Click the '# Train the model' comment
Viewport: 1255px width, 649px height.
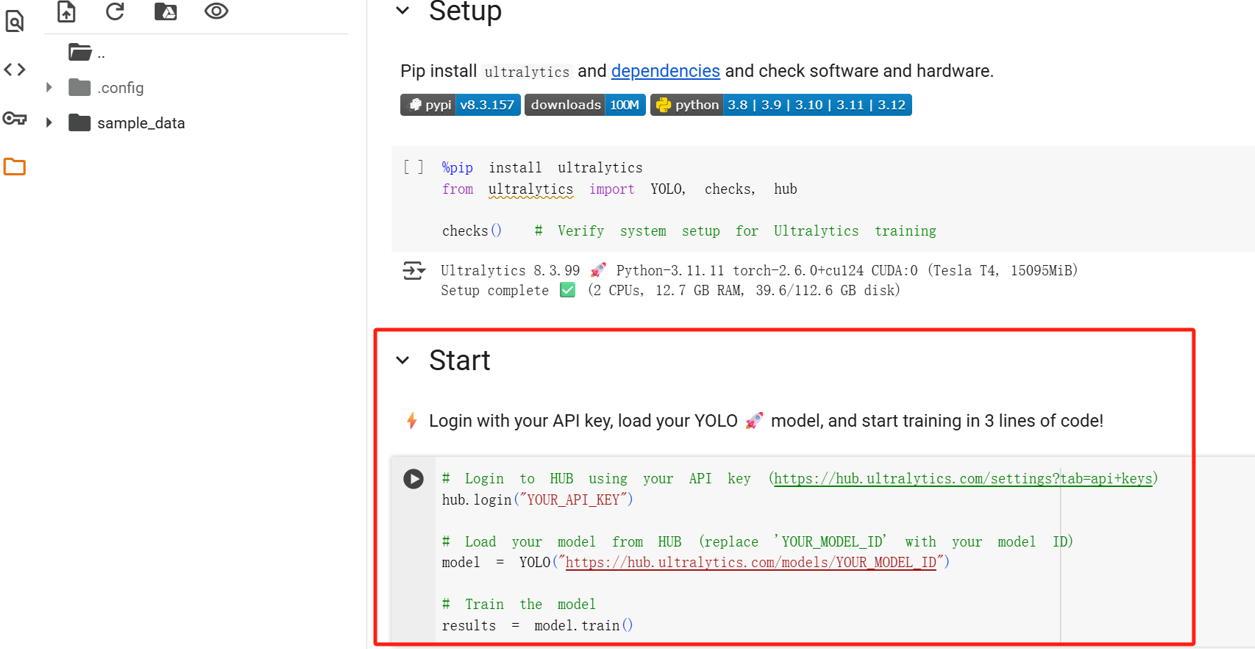518,605
